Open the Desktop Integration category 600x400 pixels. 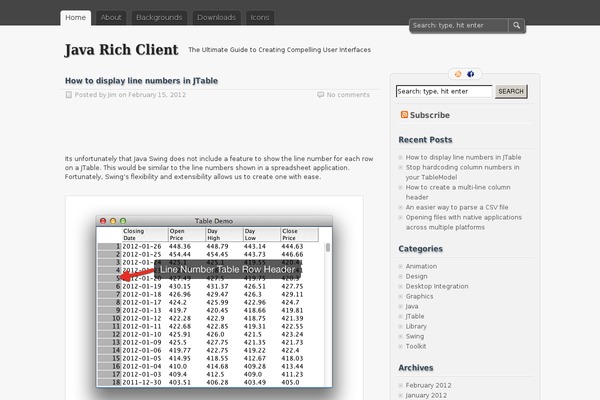437,286
